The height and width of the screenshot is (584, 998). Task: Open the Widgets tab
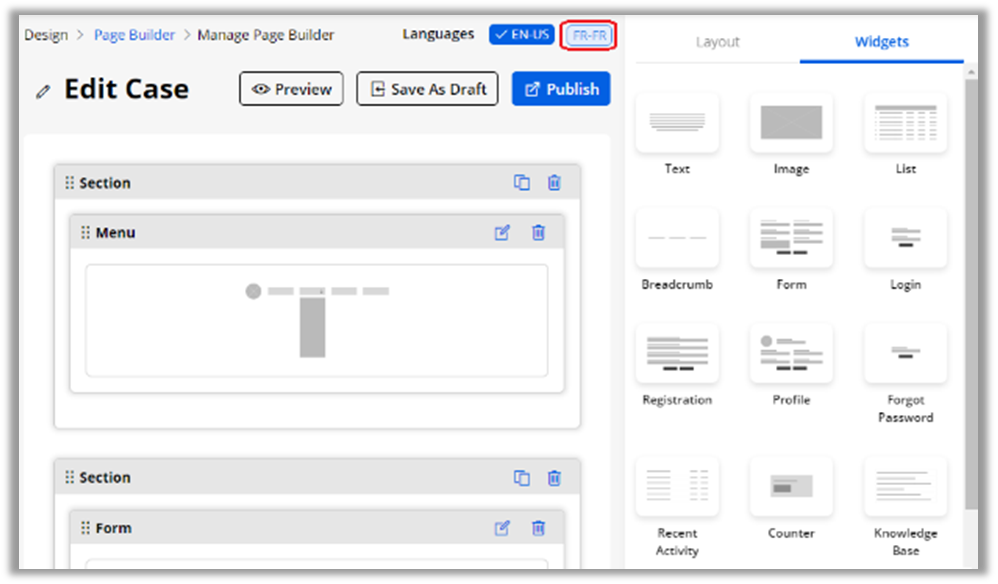(x=881, y=42)
